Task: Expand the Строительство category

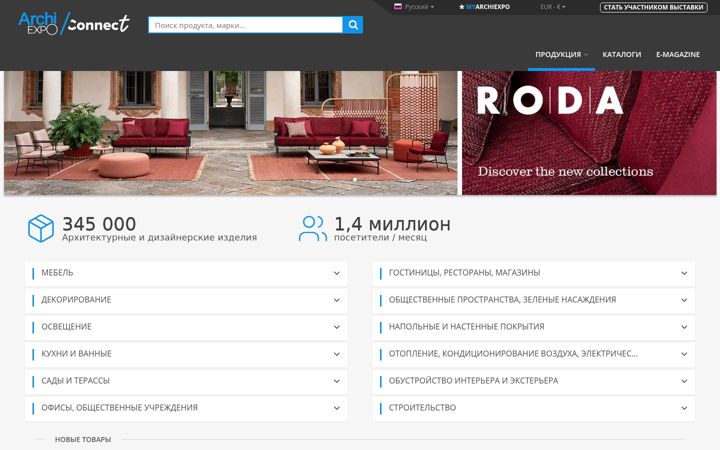Action: tap(534, 408)
